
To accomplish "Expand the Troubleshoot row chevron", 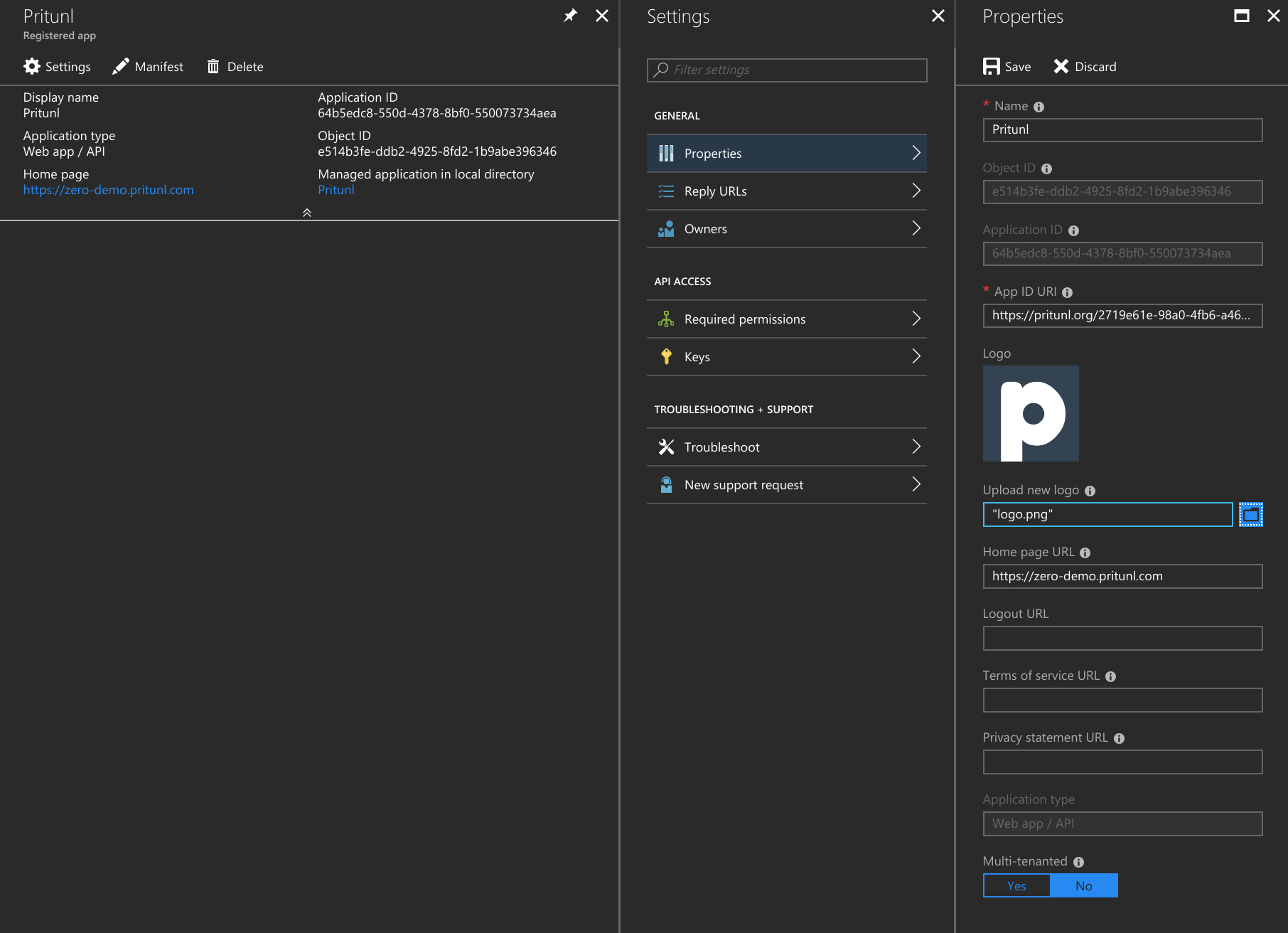I will pyautogui.click(x=916, y=447).
